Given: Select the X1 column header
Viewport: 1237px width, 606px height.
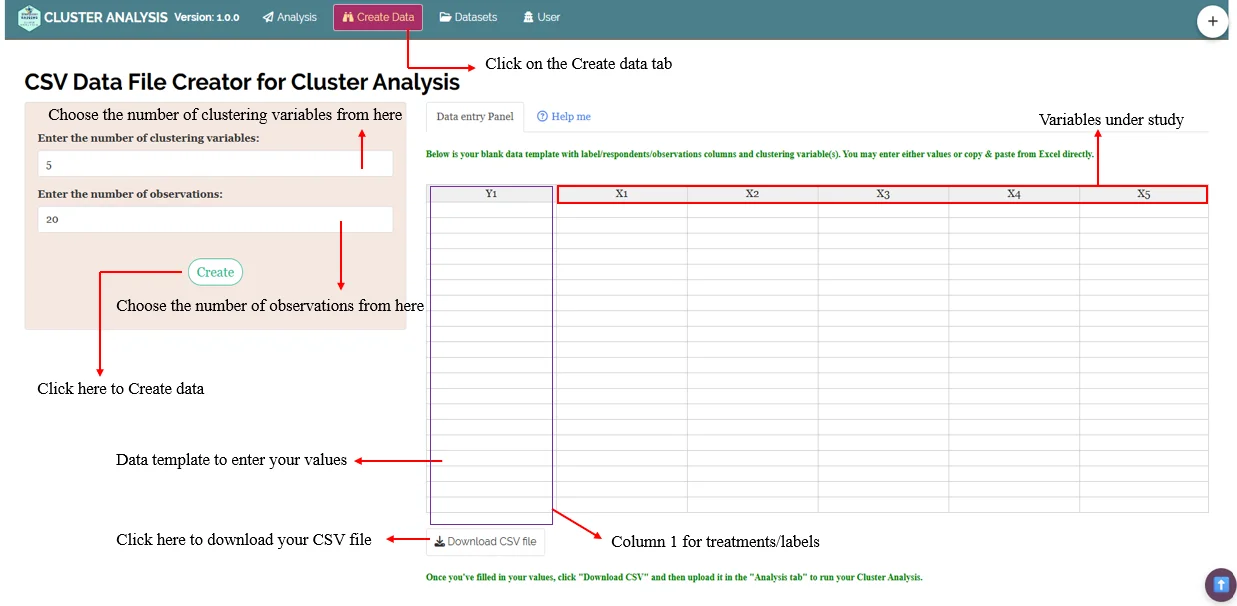Looking at the screenshot, I should pyautogui.click(x=622, y=194).
